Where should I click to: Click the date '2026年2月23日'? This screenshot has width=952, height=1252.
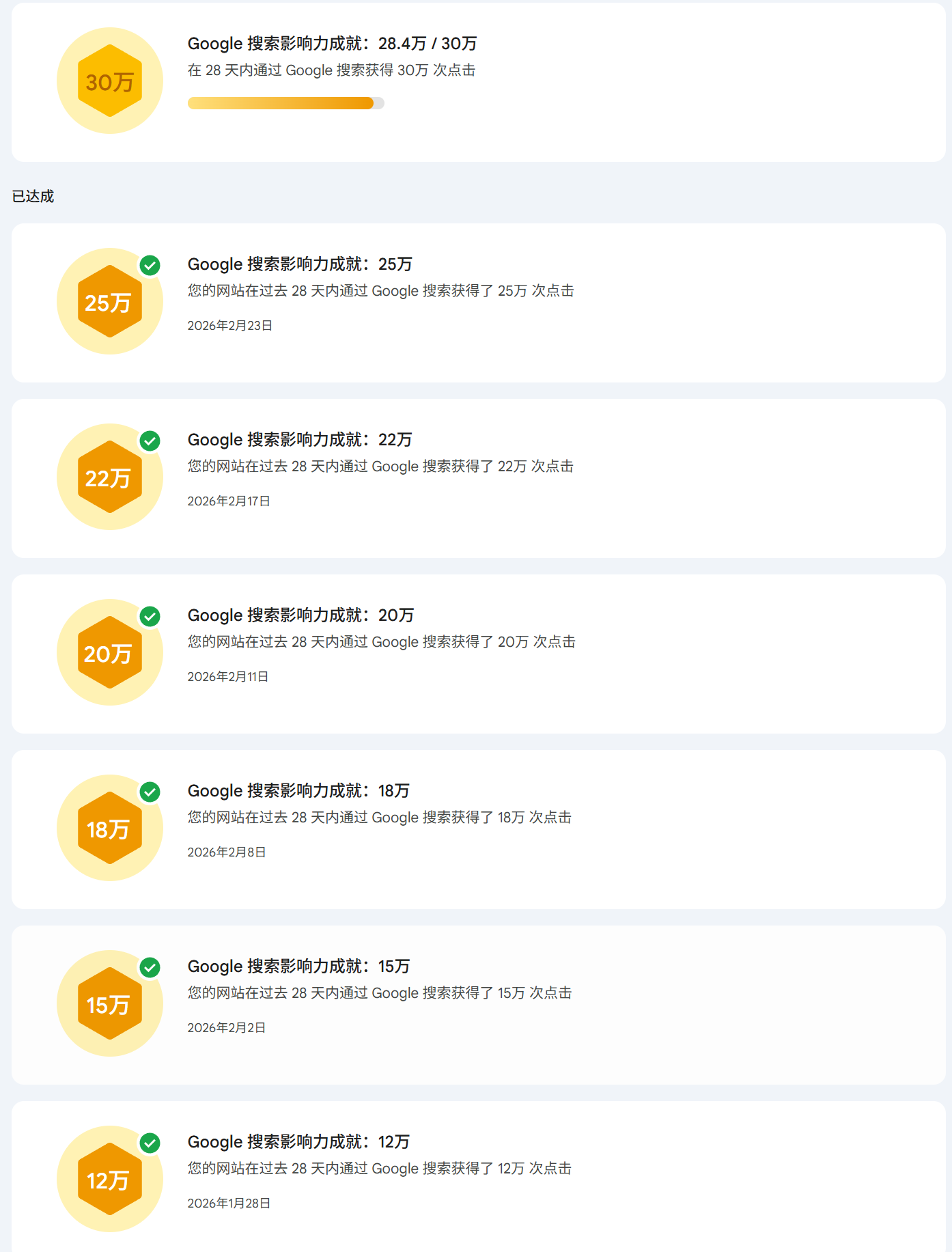(x=230, y=326)
